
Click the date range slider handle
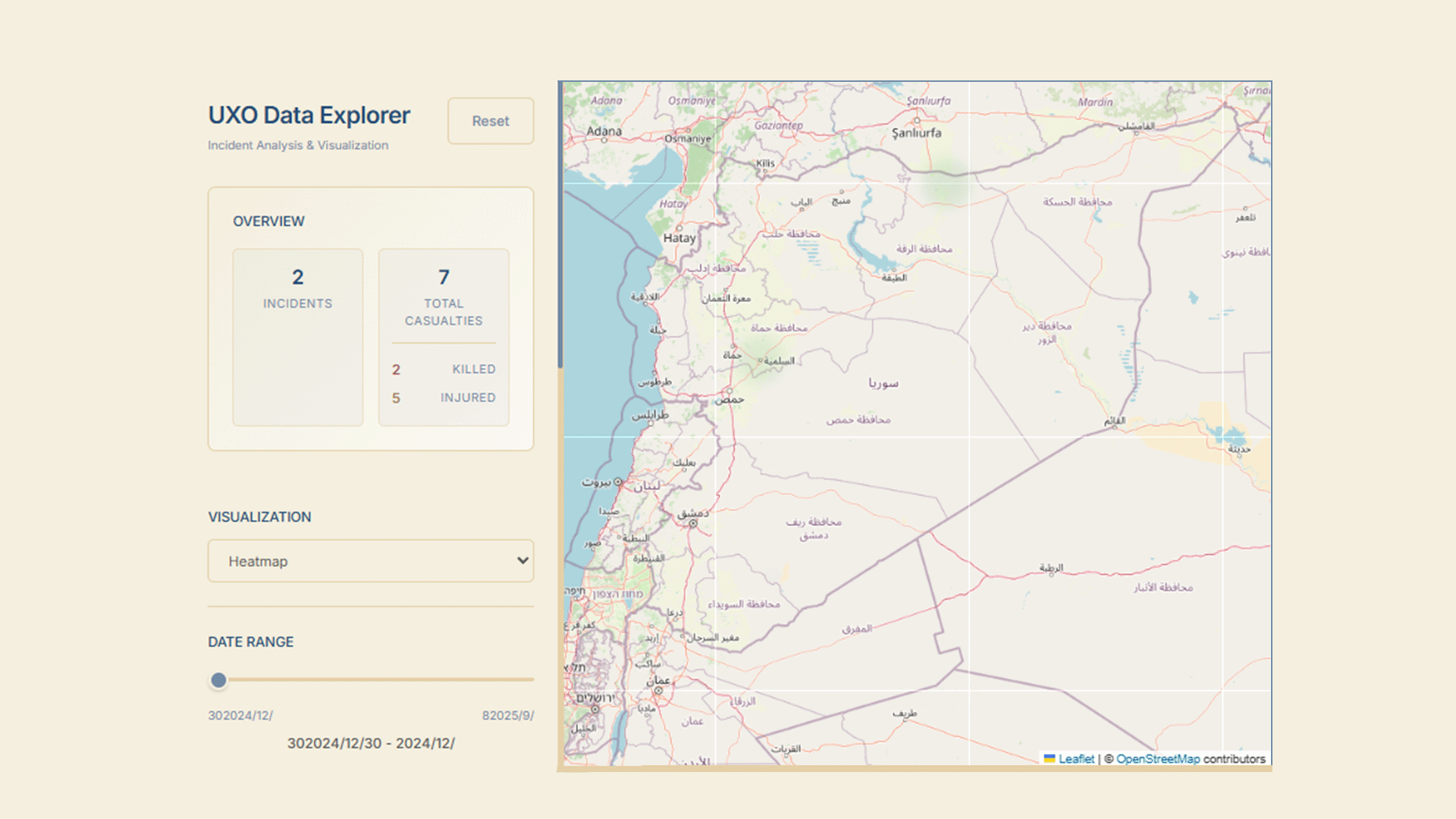[218, 680]
